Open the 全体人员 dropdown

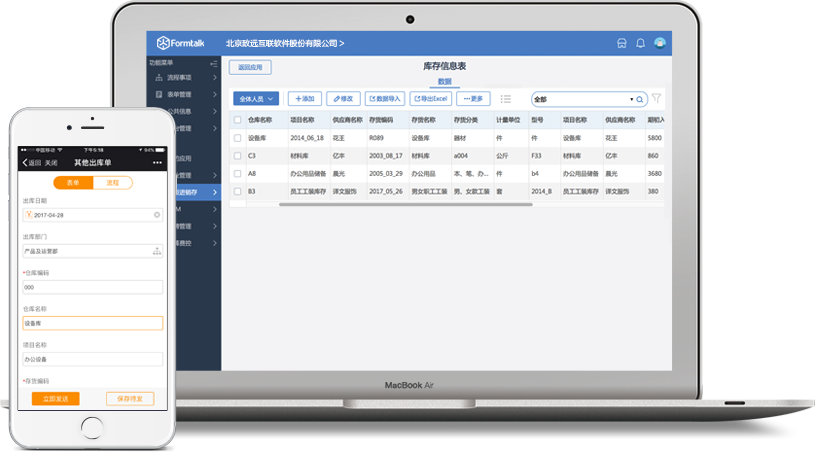click(x=256, y=99)
